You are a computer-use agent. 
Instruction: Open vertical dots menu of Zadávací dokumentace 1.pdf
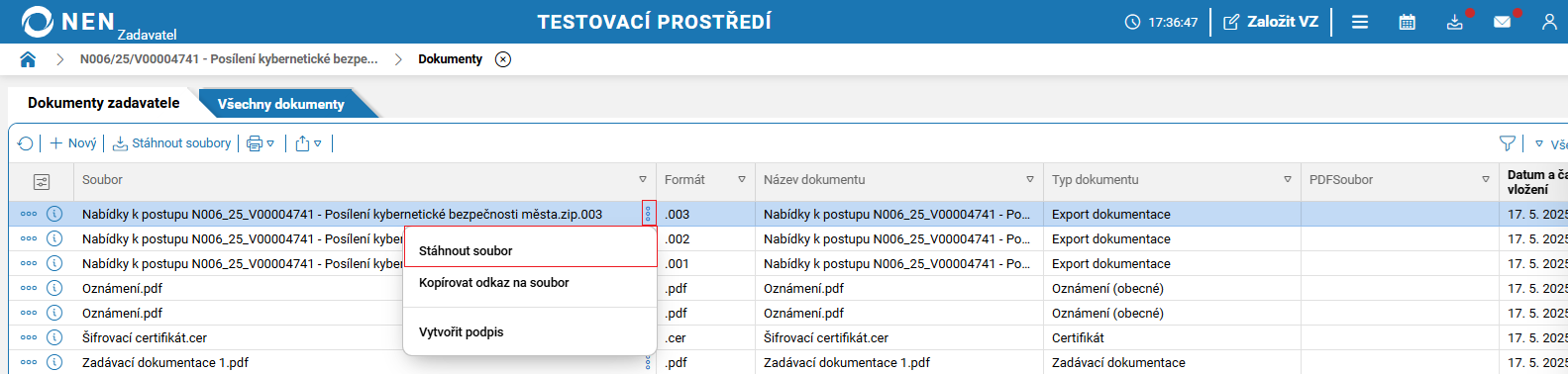(649, 362)
